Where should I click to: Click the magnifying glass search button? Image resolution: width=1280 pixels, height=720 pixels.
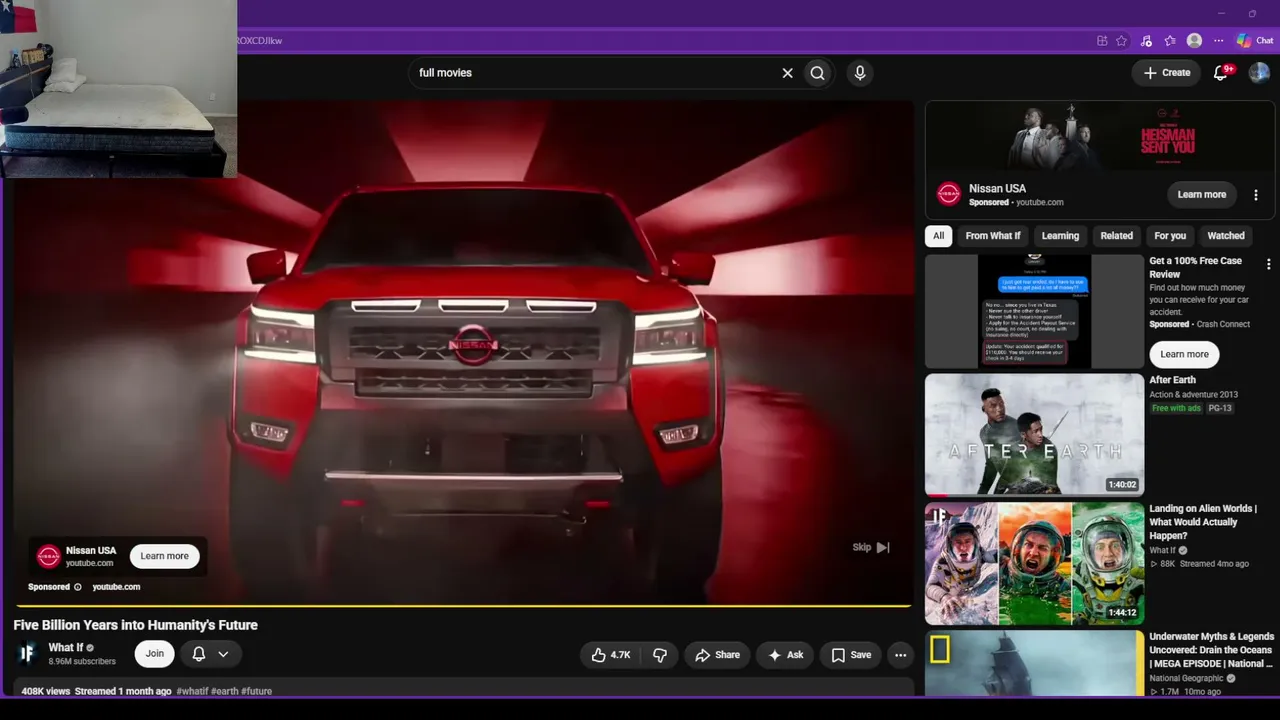[x=818, y=73]
